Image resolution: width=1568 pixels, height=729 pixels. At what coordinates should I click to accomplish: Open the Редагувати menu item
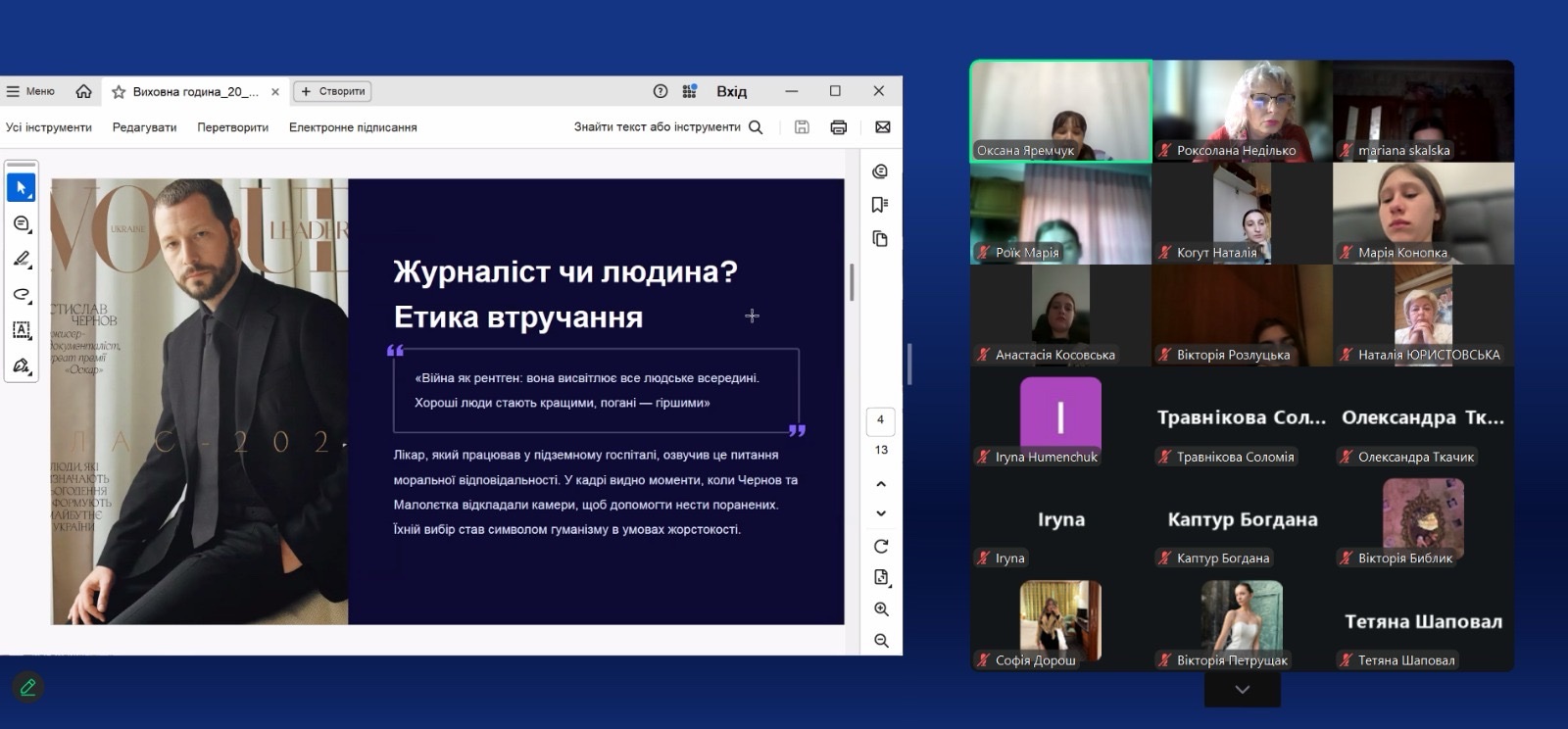coord(144,127)
